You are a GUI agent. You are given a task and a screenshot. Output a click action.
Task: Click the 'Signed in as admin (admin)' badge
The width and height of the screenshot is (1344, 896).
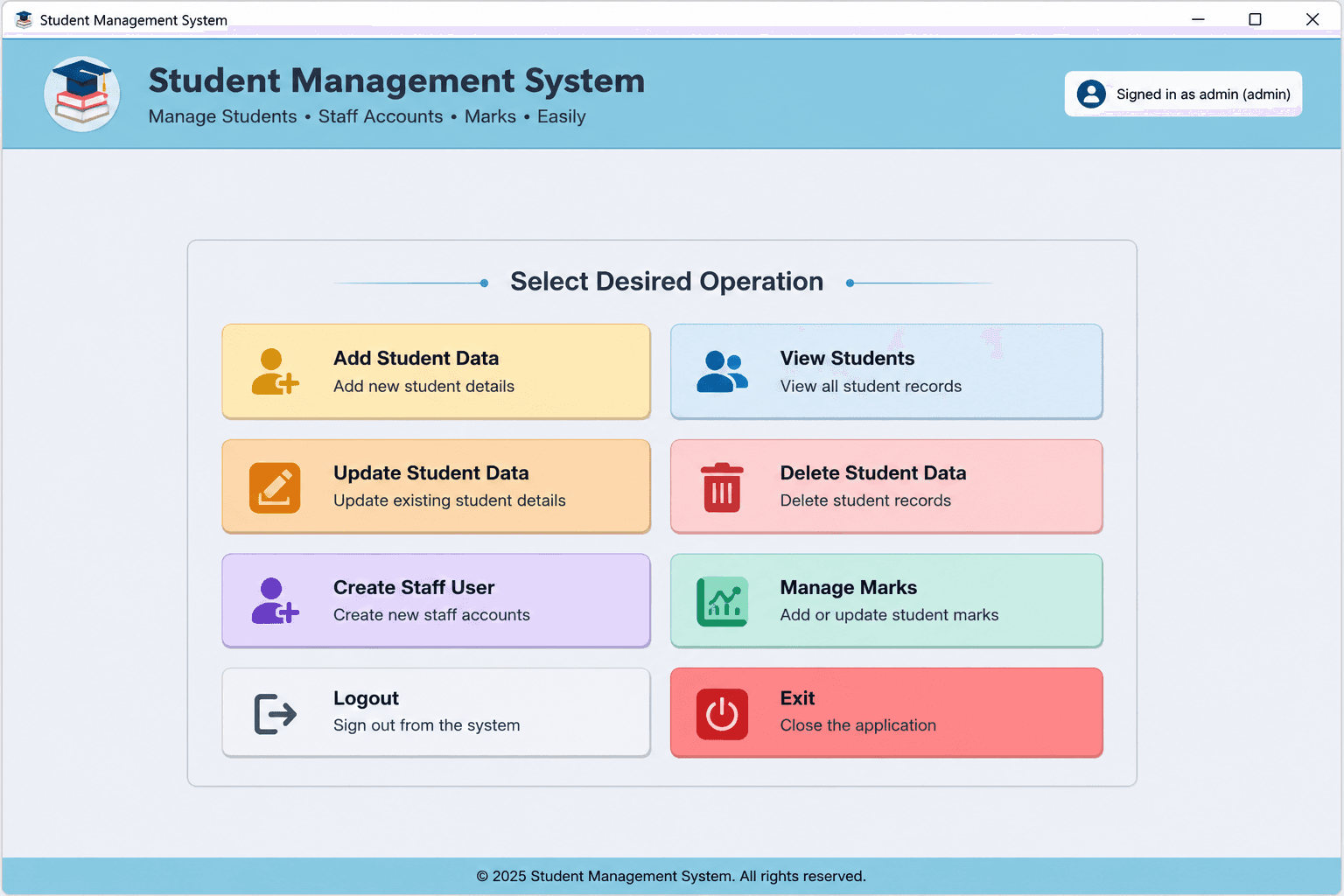click(1183, 94)
